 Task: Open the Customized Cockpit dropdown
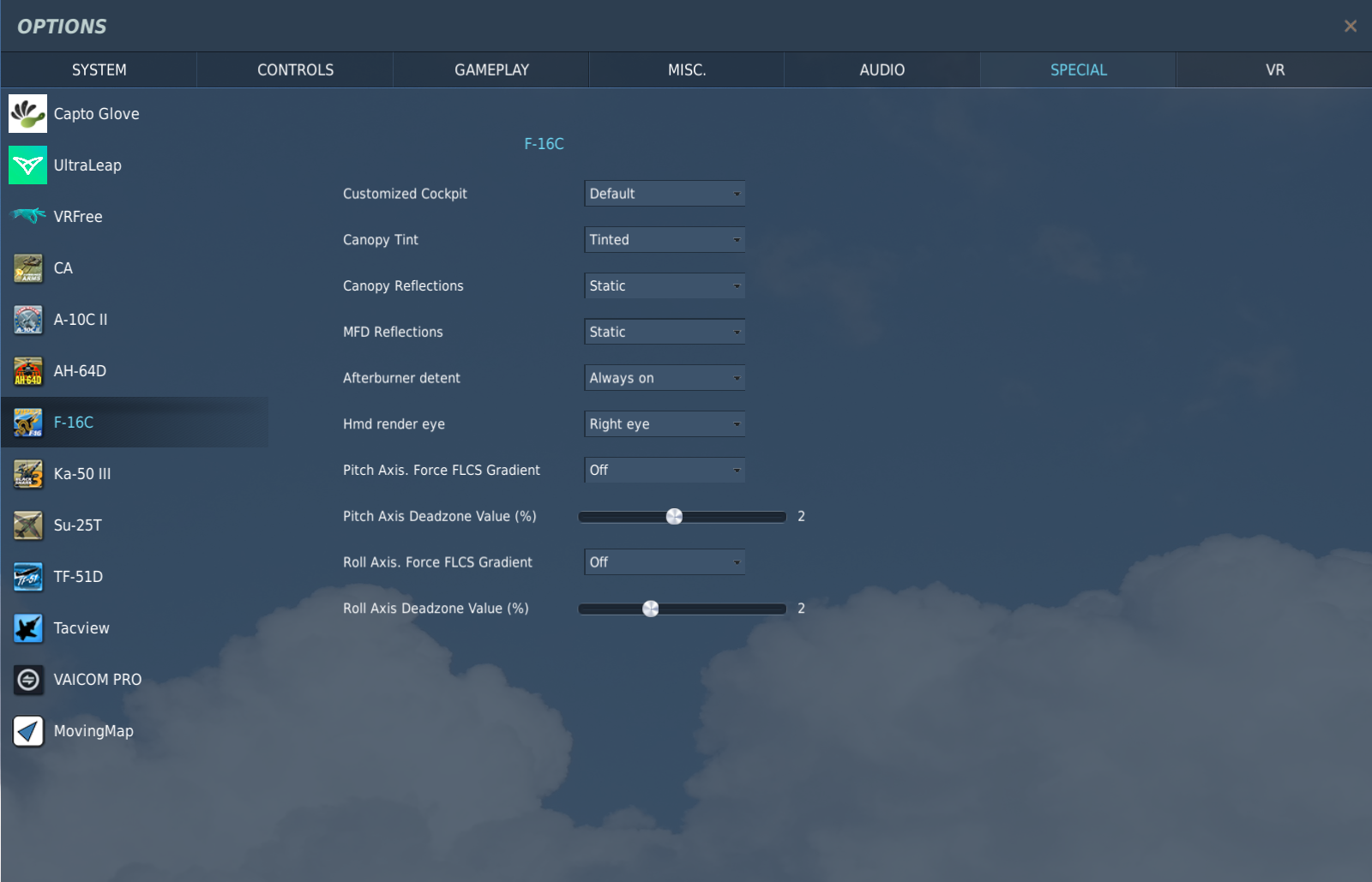[x=665, y=194]
